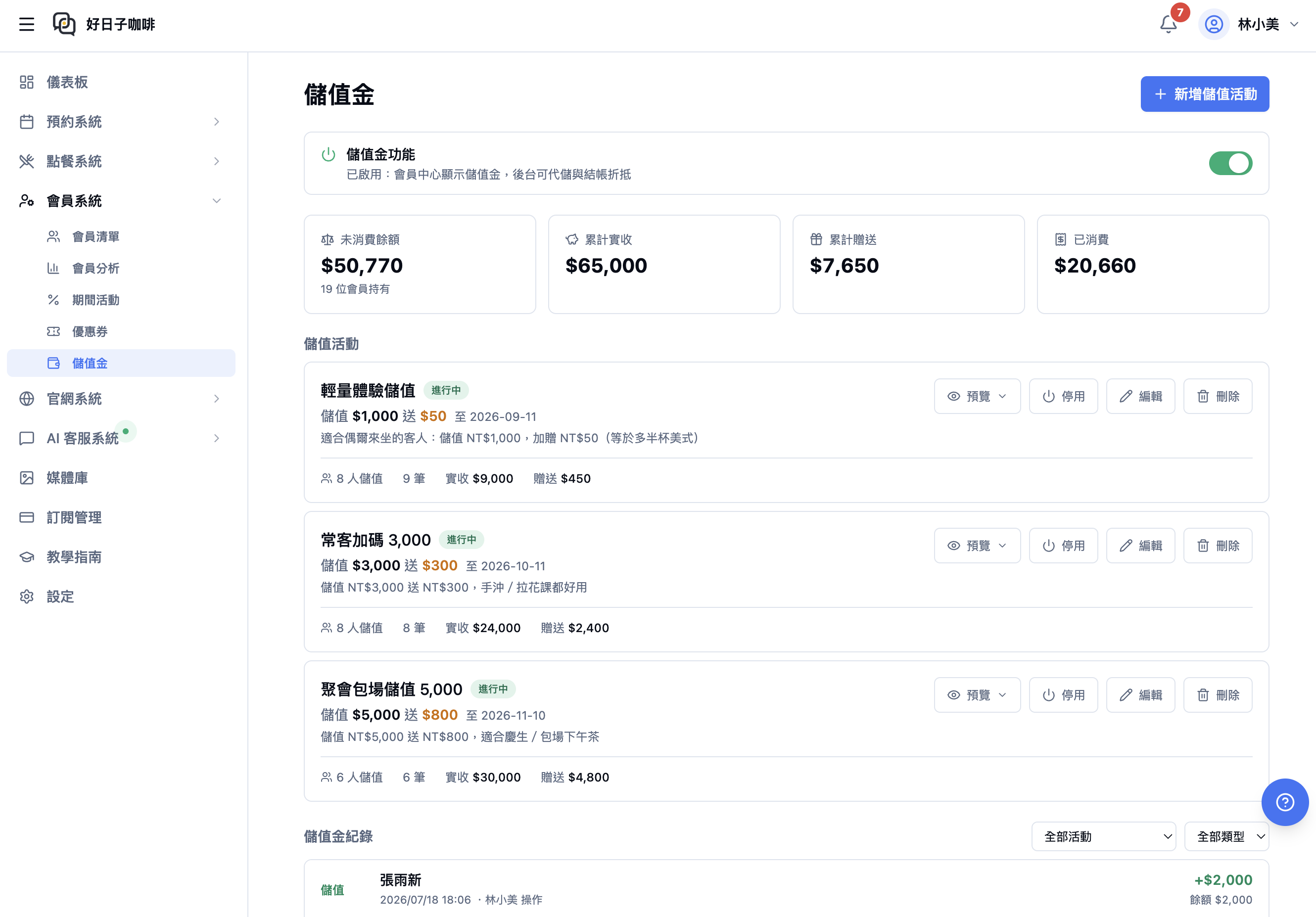Click the 儀表板 dashboard icon
The image size is (1316, 917).
coord(26,82)
